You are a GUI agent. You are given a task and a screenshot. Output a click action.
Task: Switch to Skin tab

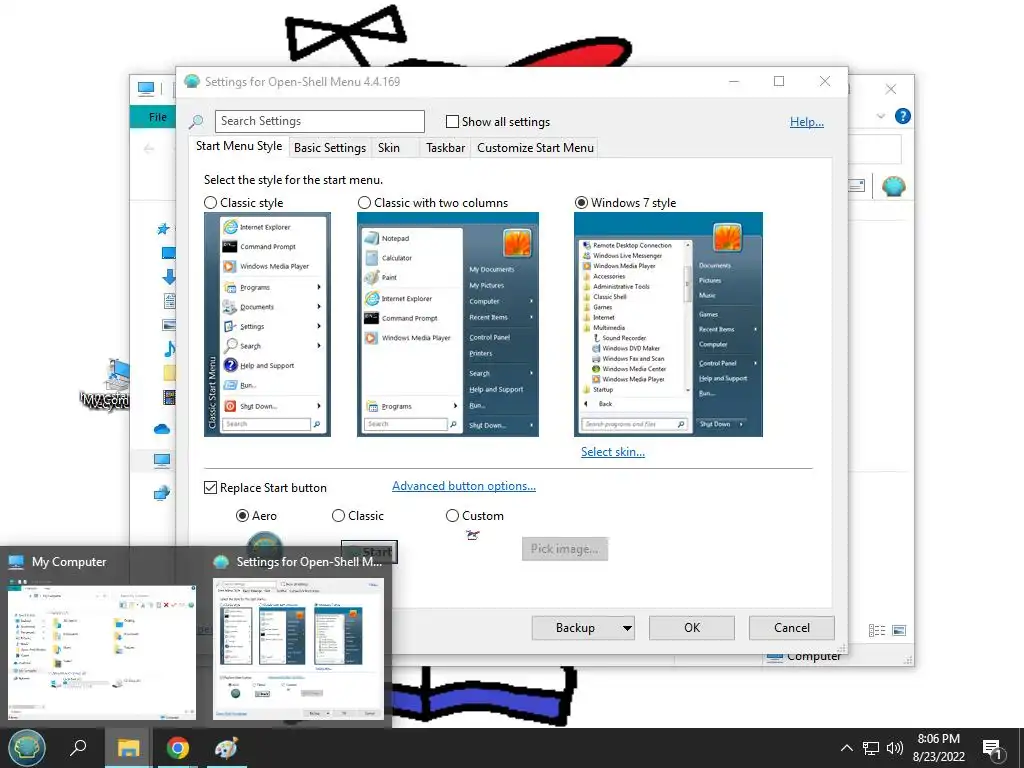pos(389,148)
